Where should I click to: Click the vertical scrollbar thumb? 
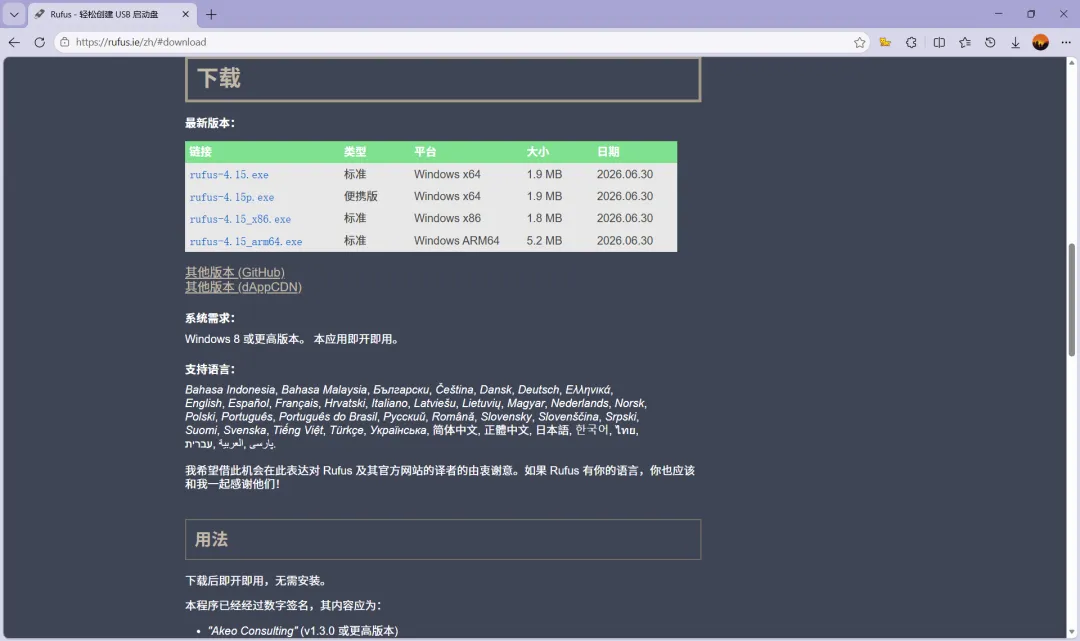(x=1071, y=300)
